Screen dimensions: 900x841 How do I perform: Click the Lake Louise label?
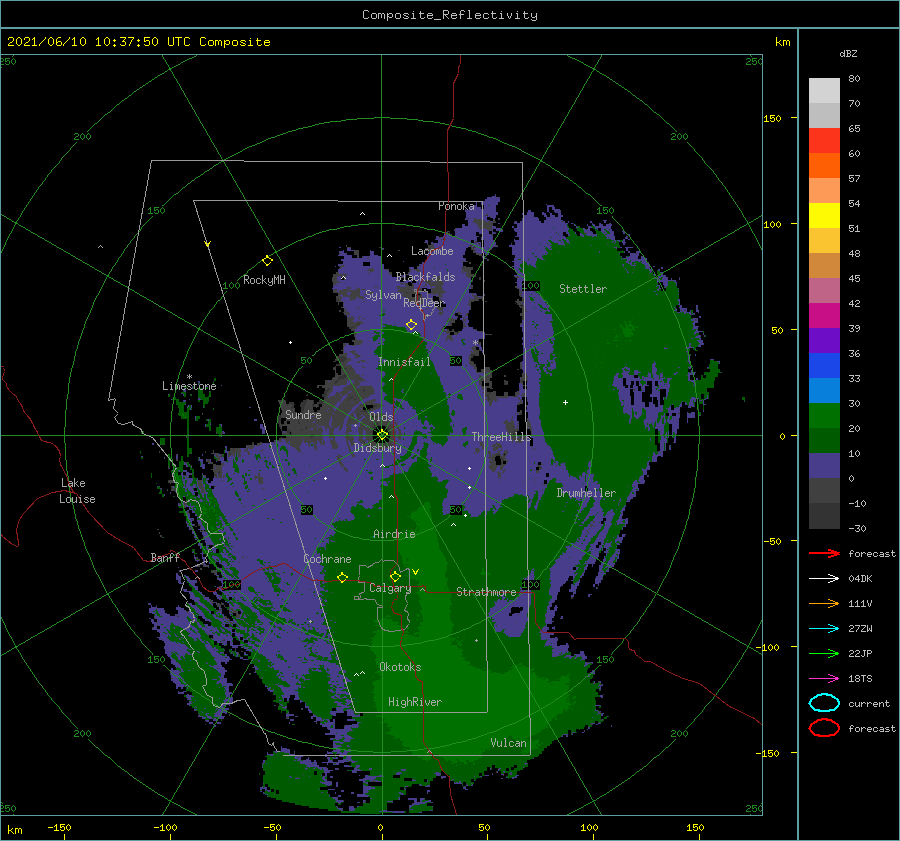(x=77, y=491)
